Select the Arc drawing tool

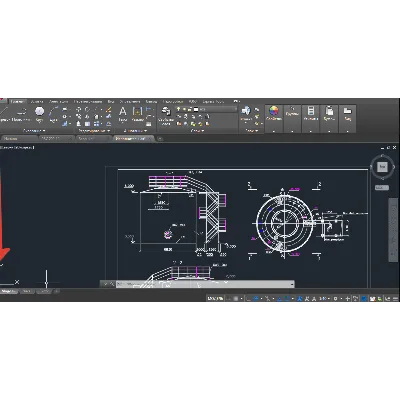pyautogui.click(x=53, y=113)
